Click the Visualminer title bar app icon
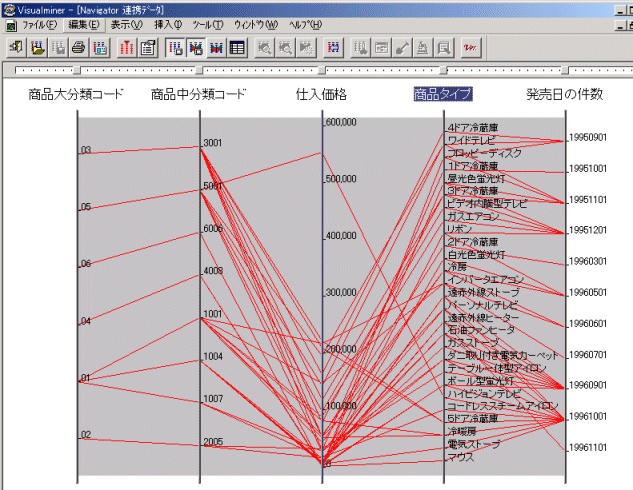633x490 pixels. click(9, 10)
